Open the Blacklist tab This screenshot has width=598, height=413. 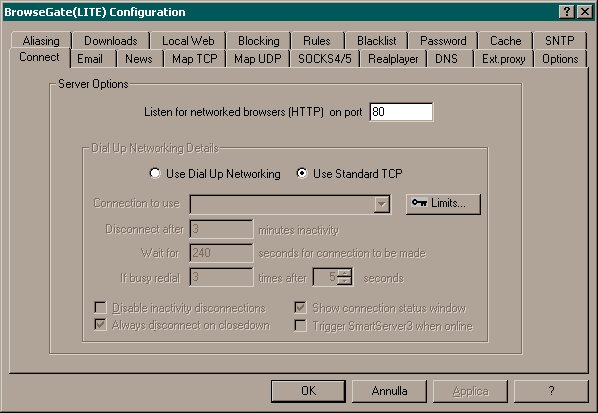click(x=376, y=40)
